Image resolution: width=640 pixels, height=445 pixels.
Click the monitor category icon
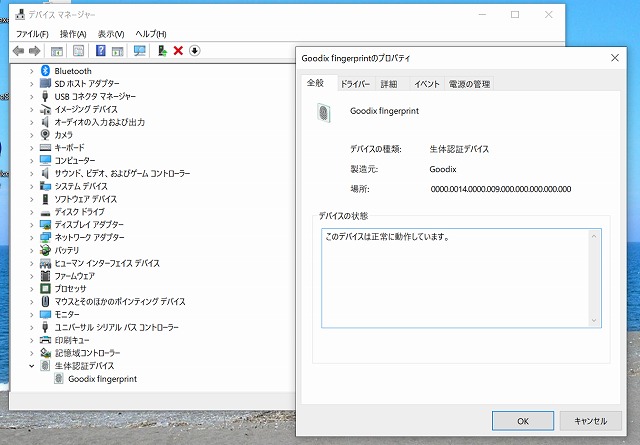click(45, 314)
